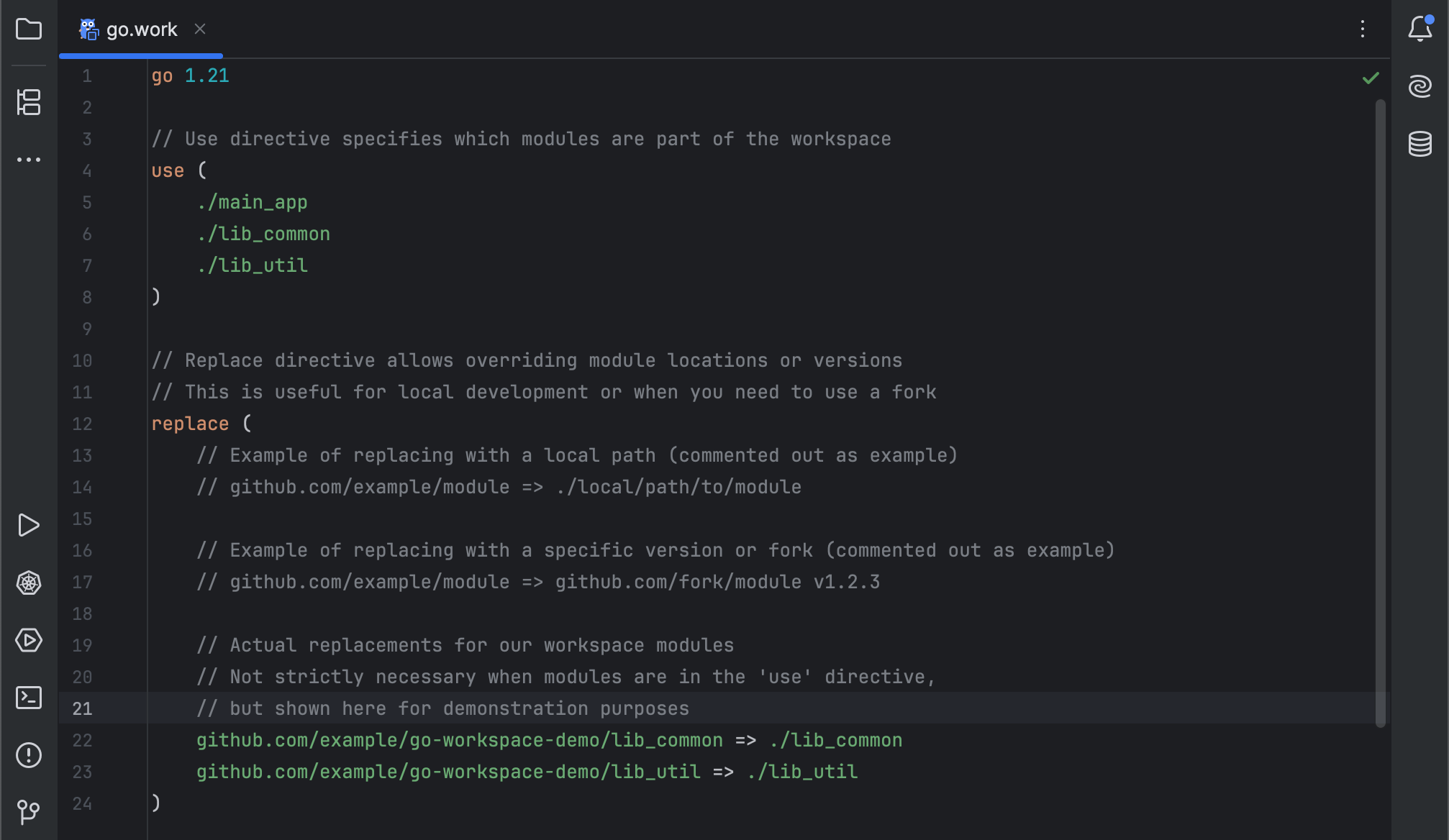Open the Run tool window
The width and height of the screenshot is (1449, 840).
coord(28,525)
